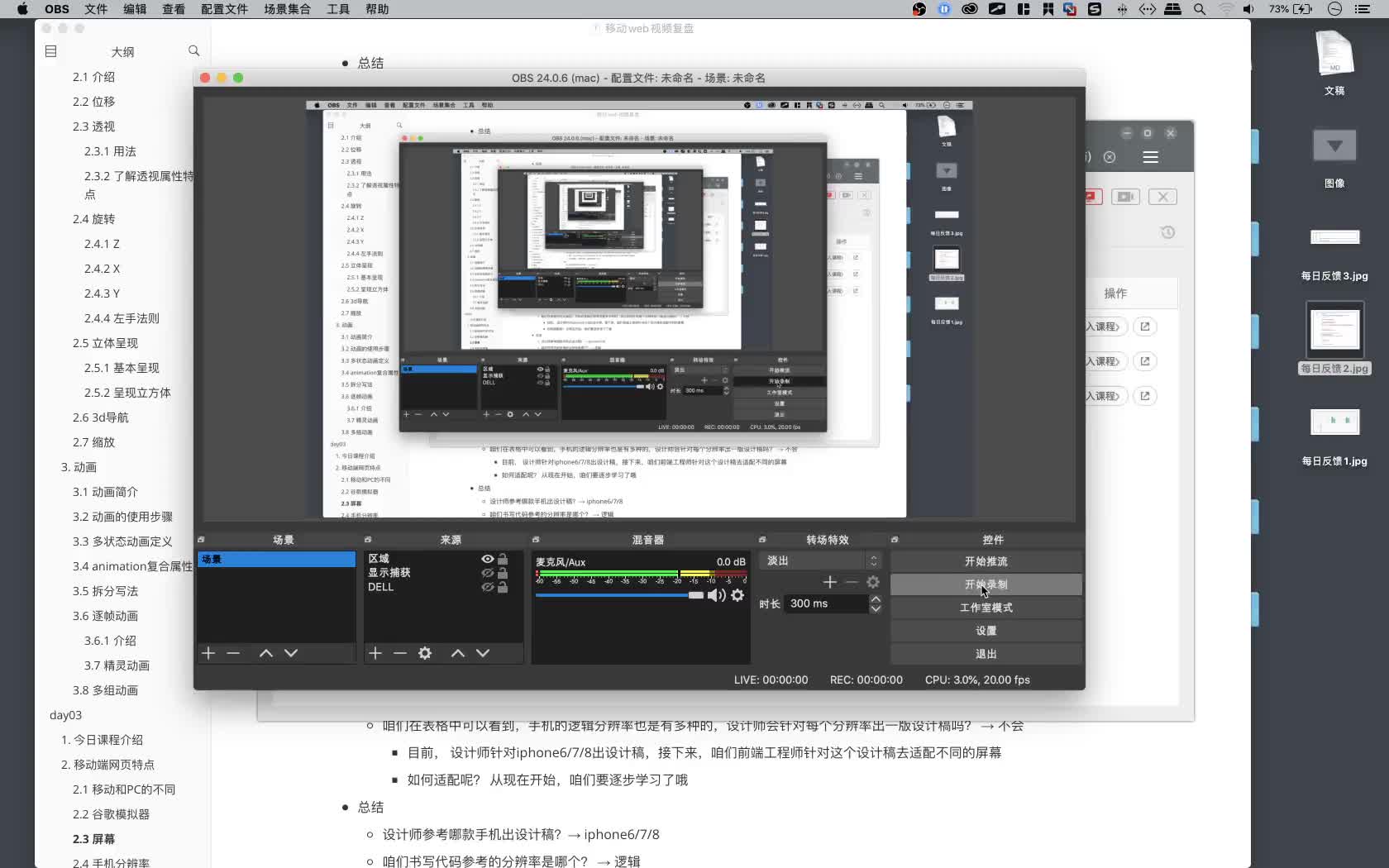Decrease the 时长 duration with the down stepper

click(876, 608)
